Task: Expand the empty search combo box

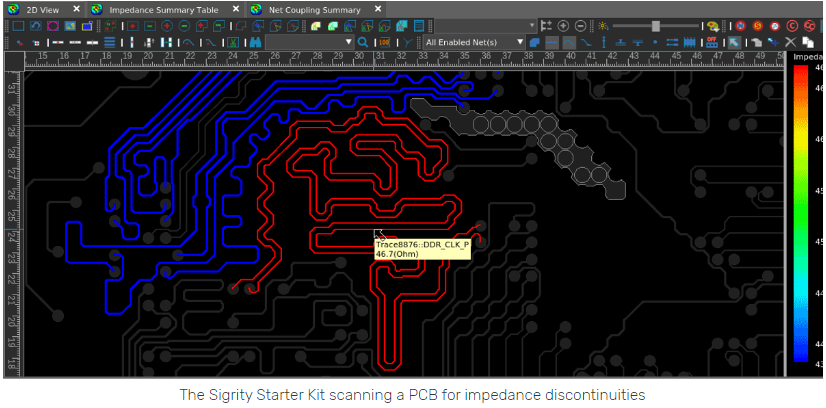Action: [x=349, y=43]
